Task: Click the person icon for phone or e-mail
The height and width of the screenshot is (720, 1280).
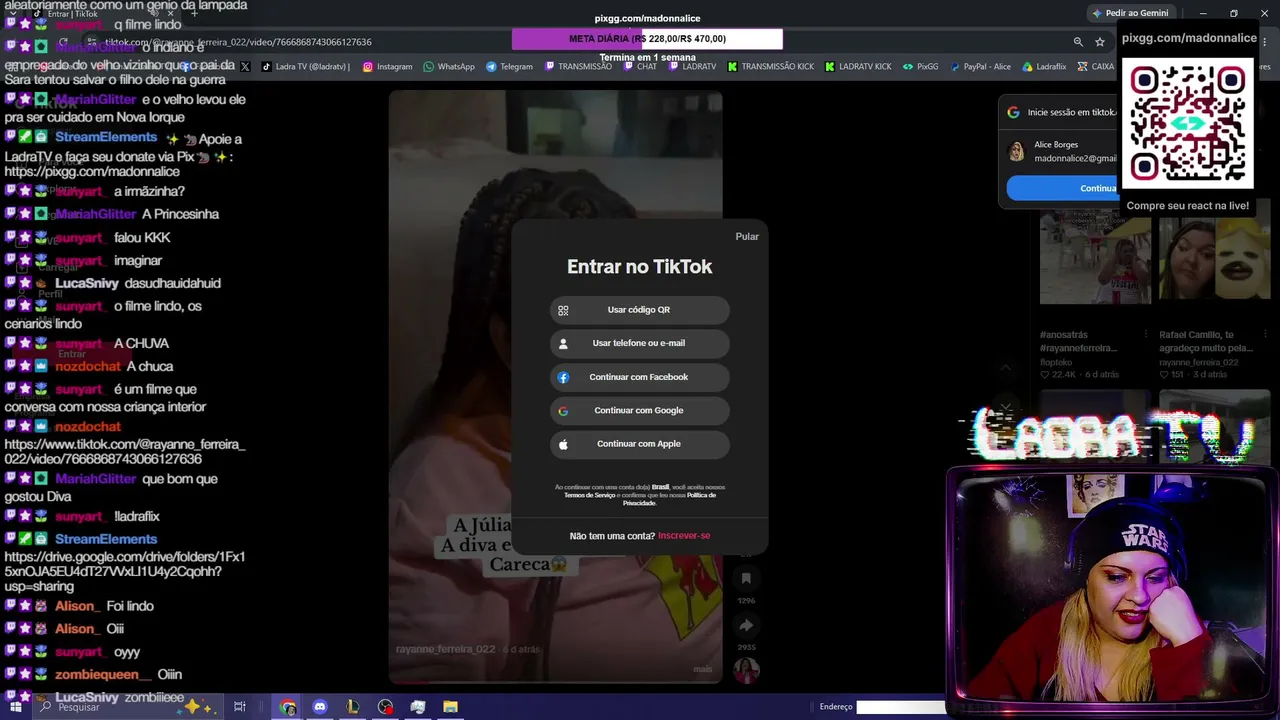Action: pyautogui.click(x=563, y=343)
